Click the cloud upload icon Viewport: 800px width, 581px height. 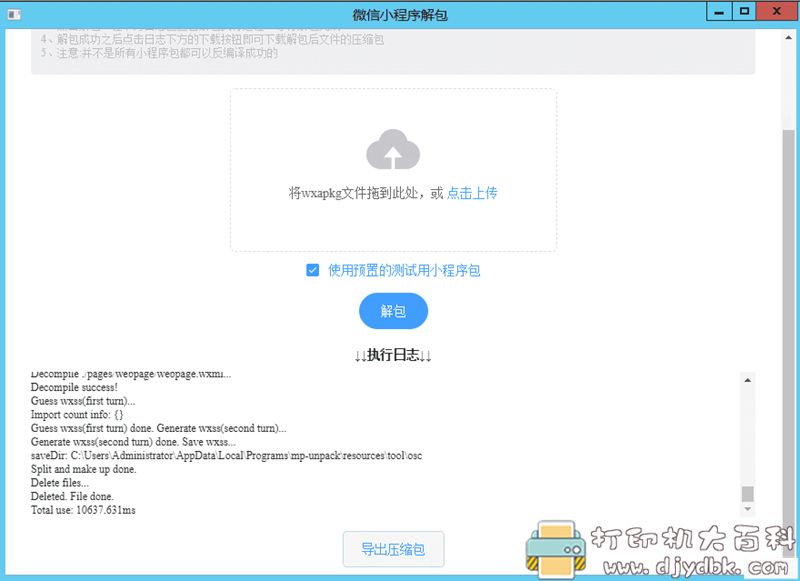click(393, 149)
